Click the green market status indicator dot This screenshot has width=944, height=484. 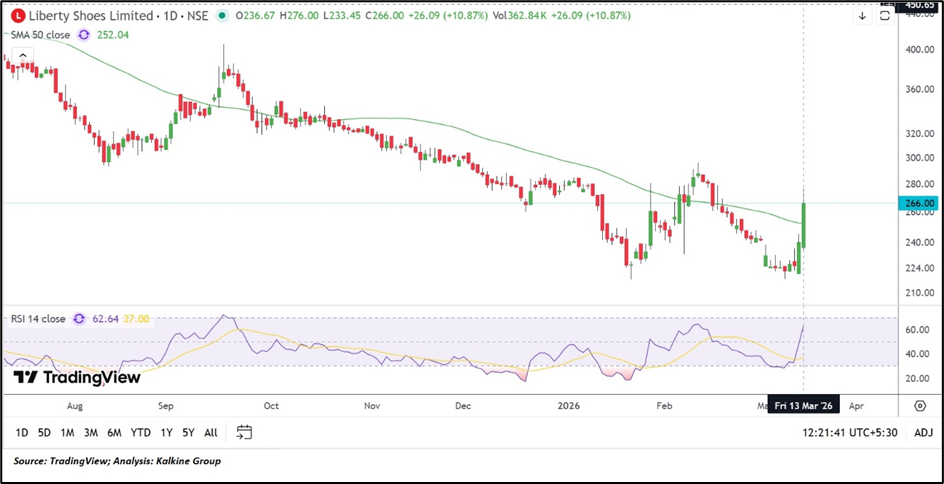click(x=222, y=16)
